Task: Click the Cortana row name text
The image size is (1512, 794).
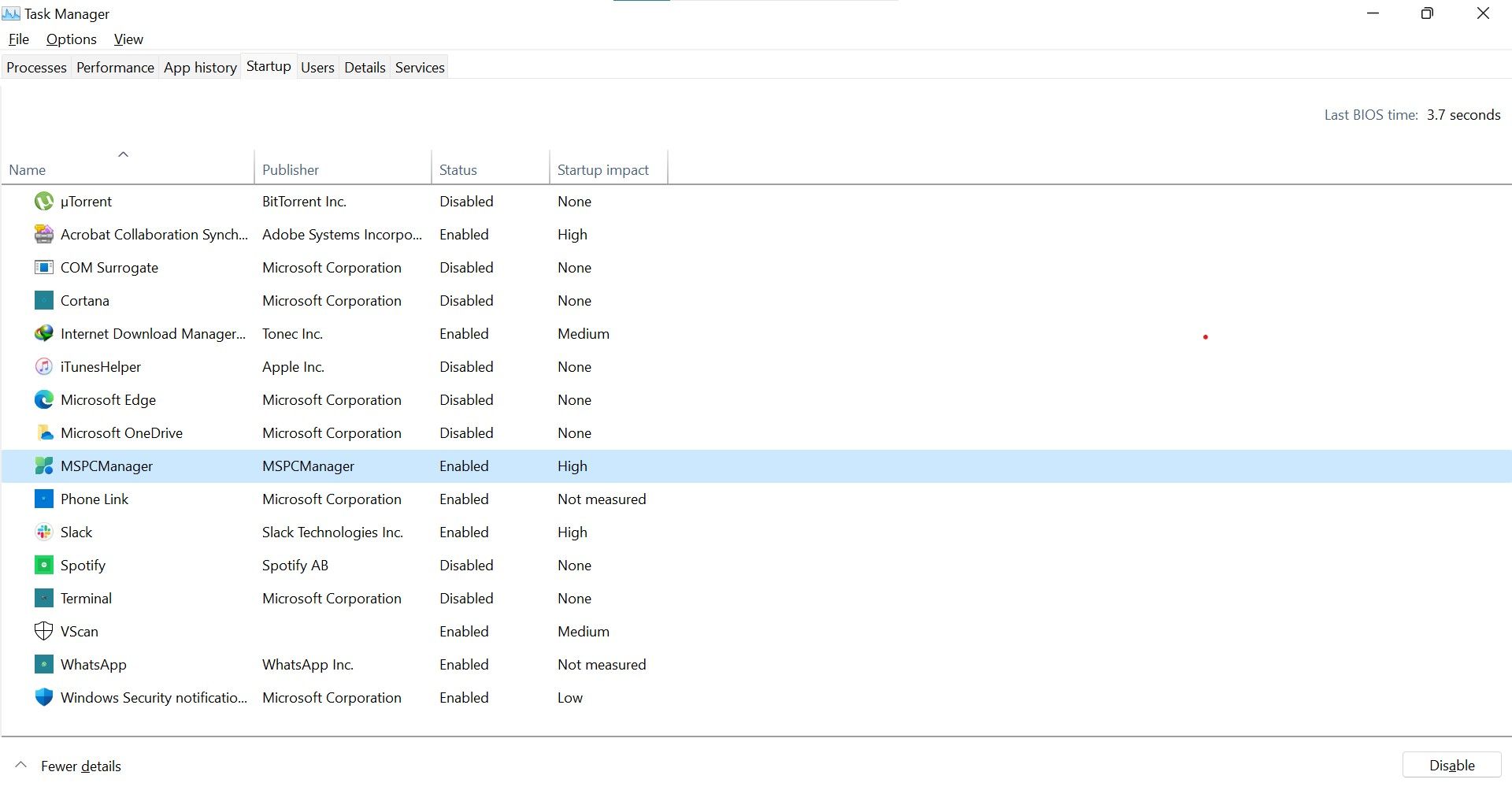Action: coord(85,301)
